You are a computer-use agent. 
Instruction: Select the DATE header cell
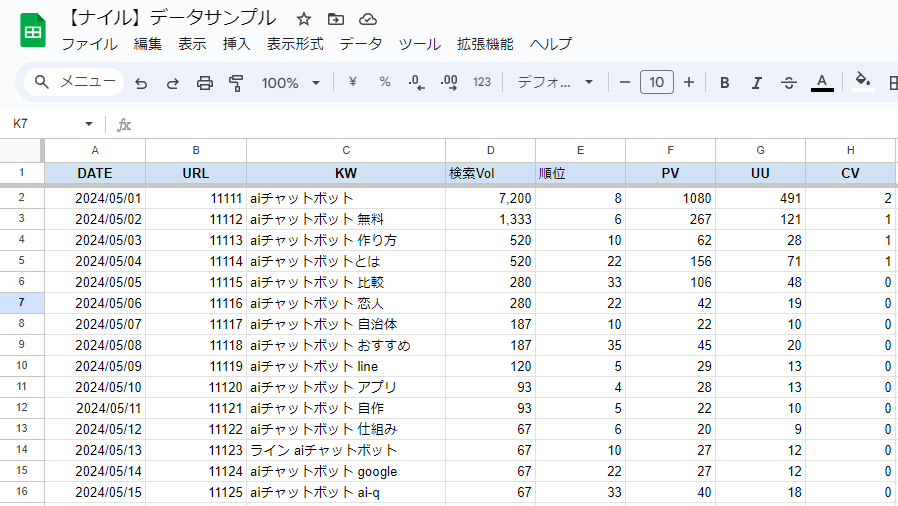click(95, 173)
